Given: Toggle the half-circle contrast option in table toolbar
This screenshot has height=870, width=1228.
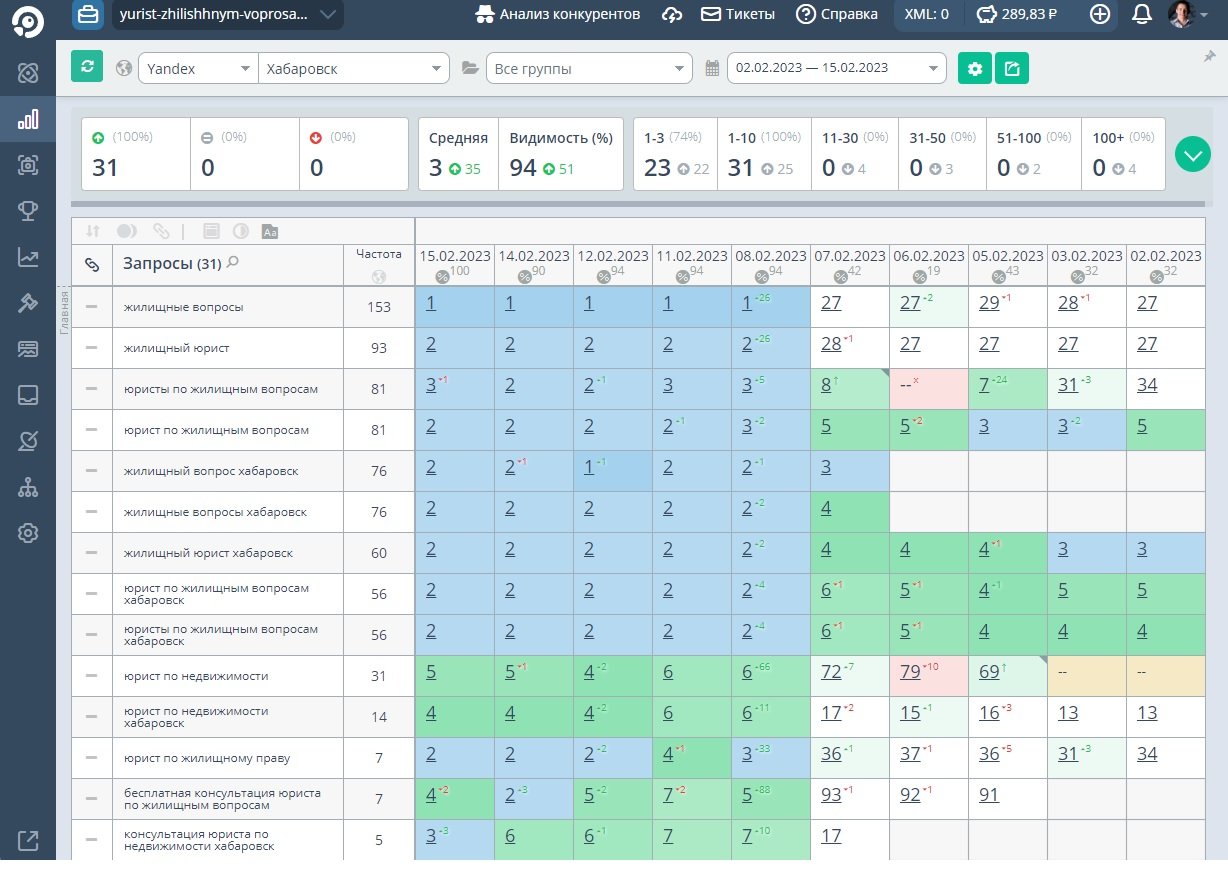Looking at the screenshot, I should (240, 231).
